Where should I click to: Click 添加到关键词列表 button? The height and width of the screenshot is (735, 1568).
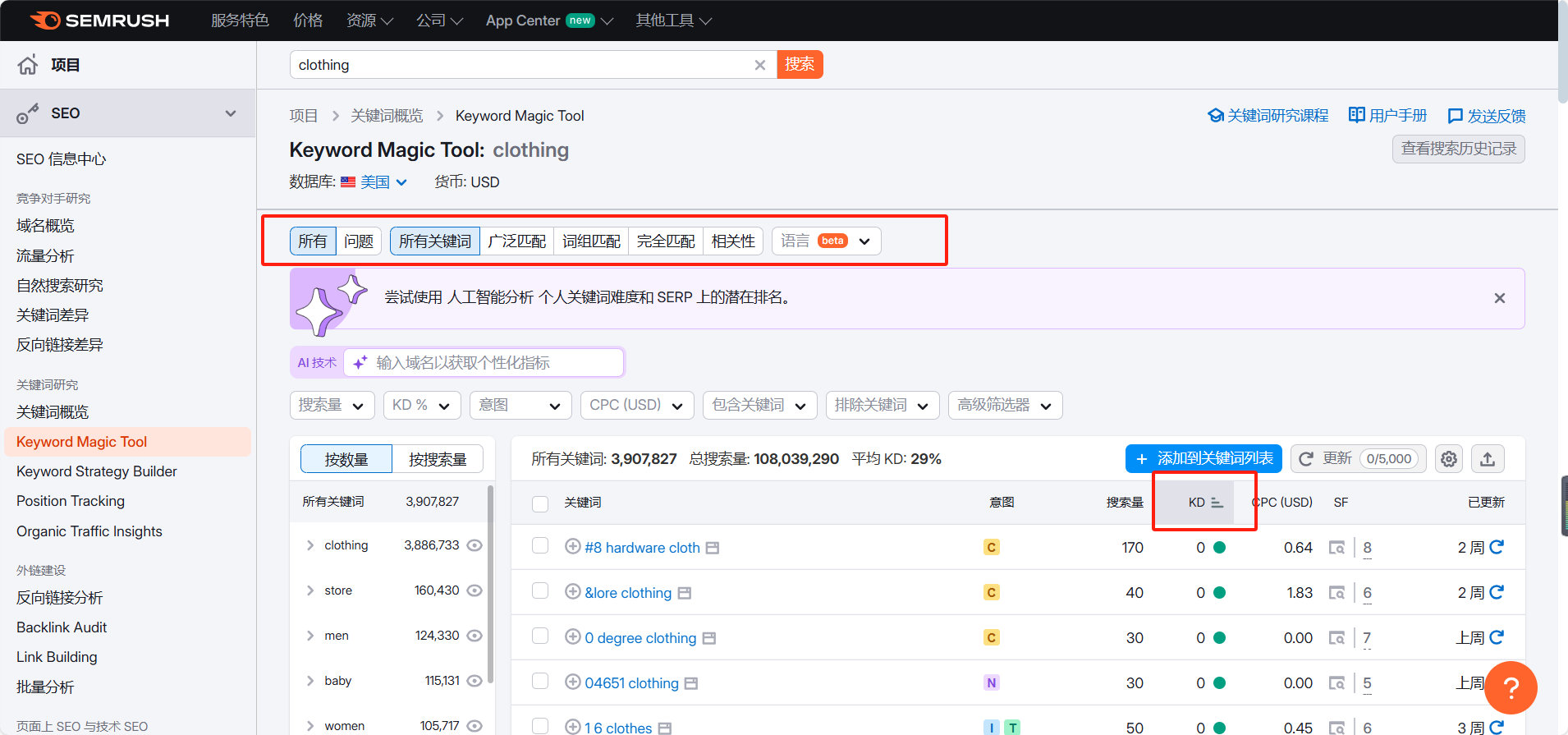click(1204, 458)
